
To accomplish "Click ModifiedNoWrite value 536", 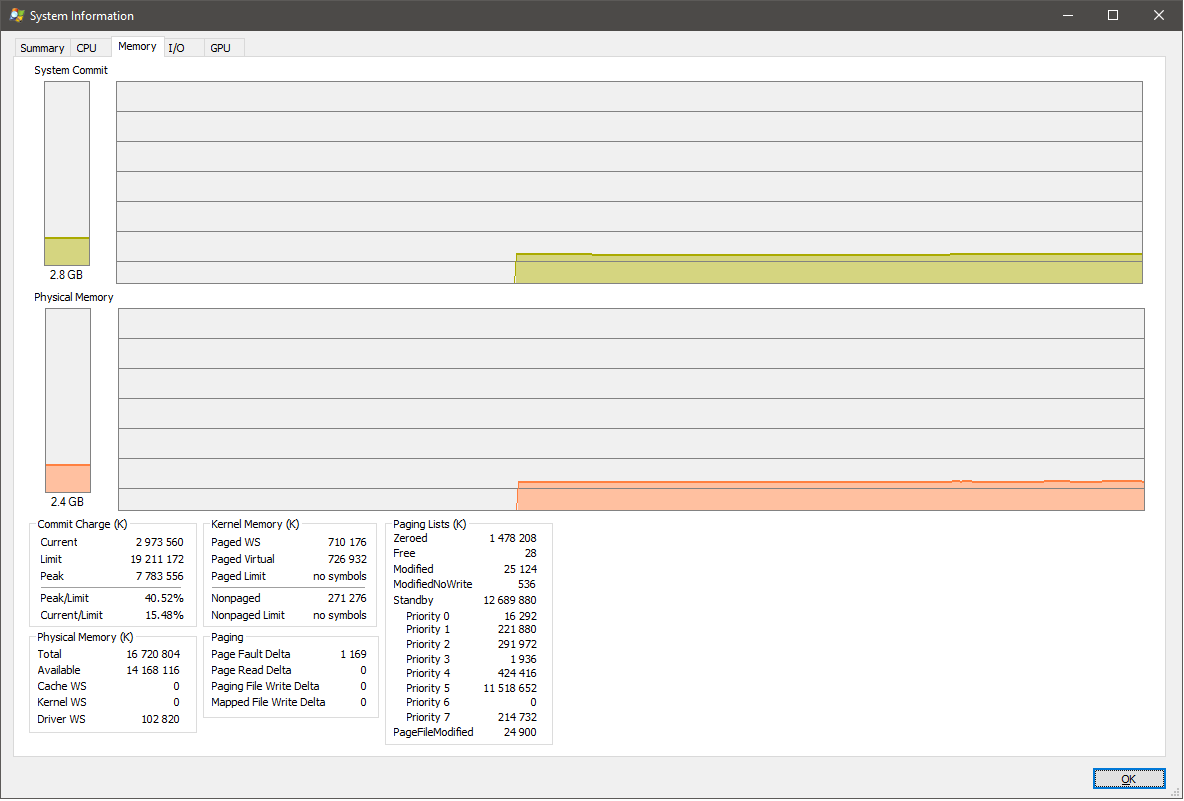I will pos(527,584).
